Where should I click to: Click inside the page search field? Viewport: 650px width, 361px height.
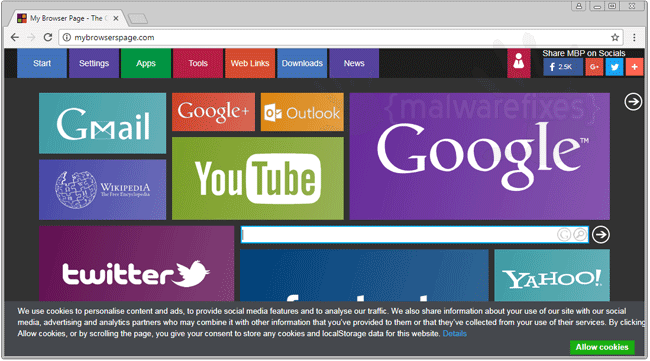(399, 235)
